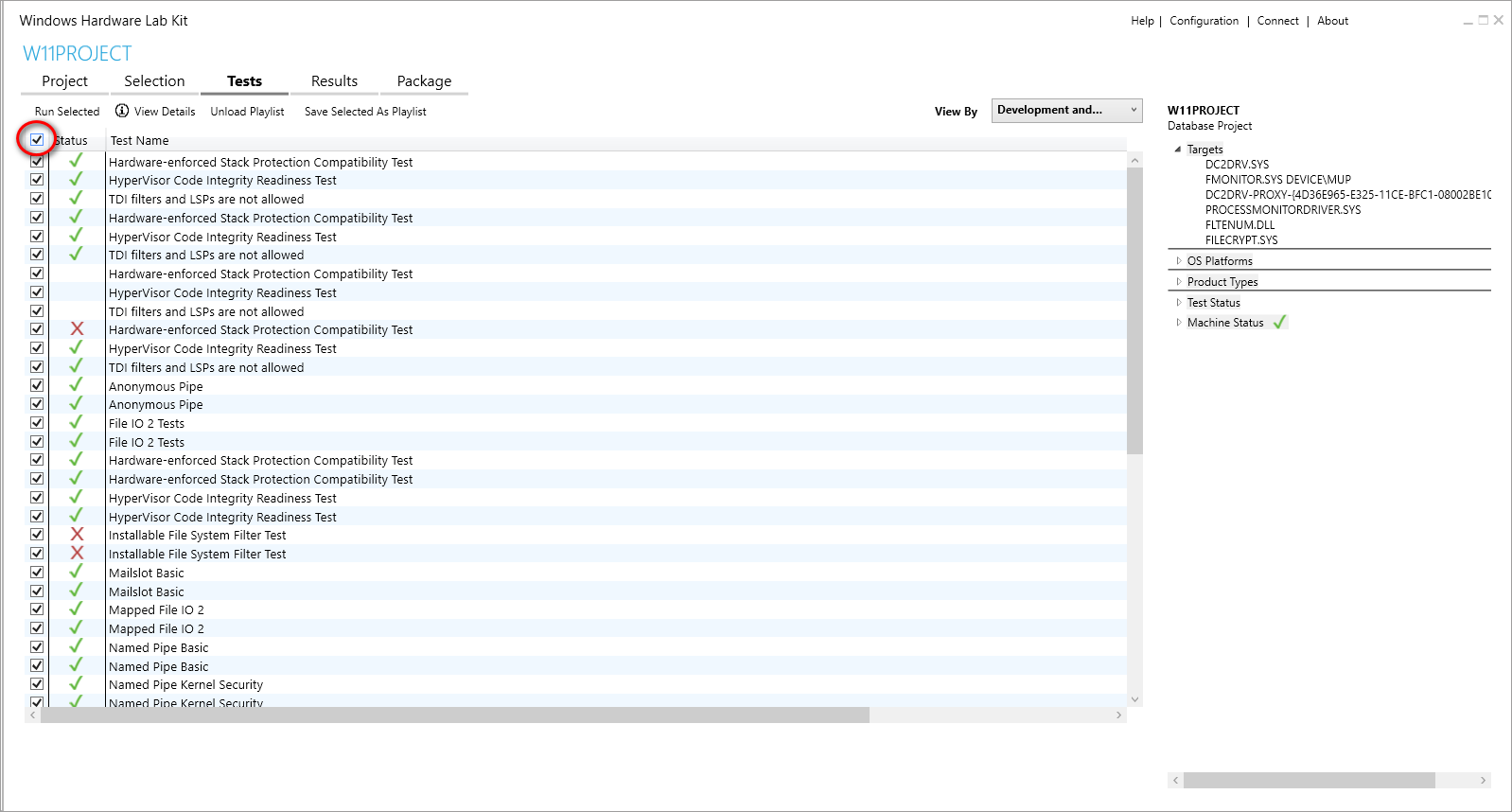Open the Configuration menu
This screenshot has width=1512, height=812.
[x=1204, y=21]
